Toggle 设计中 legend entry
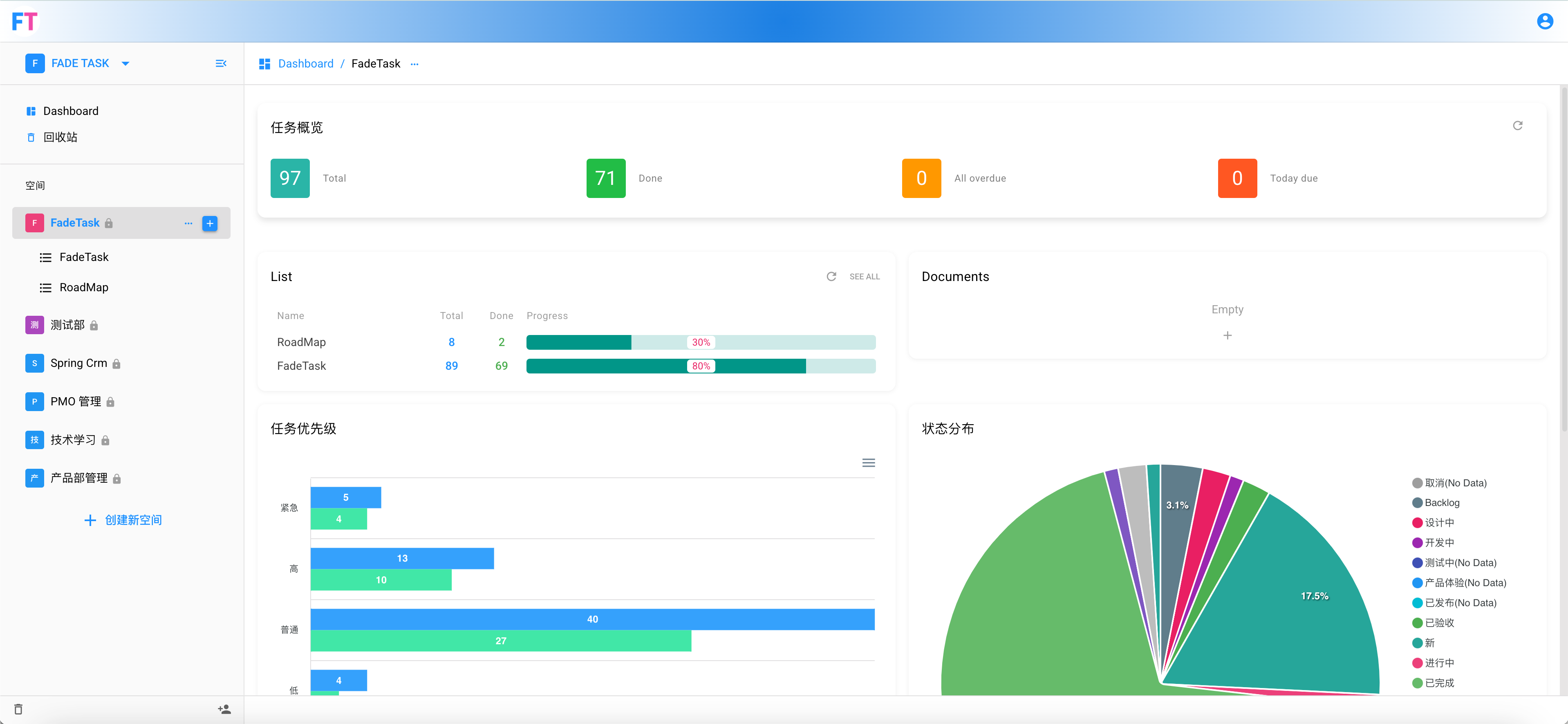 tap(1433, 523)
